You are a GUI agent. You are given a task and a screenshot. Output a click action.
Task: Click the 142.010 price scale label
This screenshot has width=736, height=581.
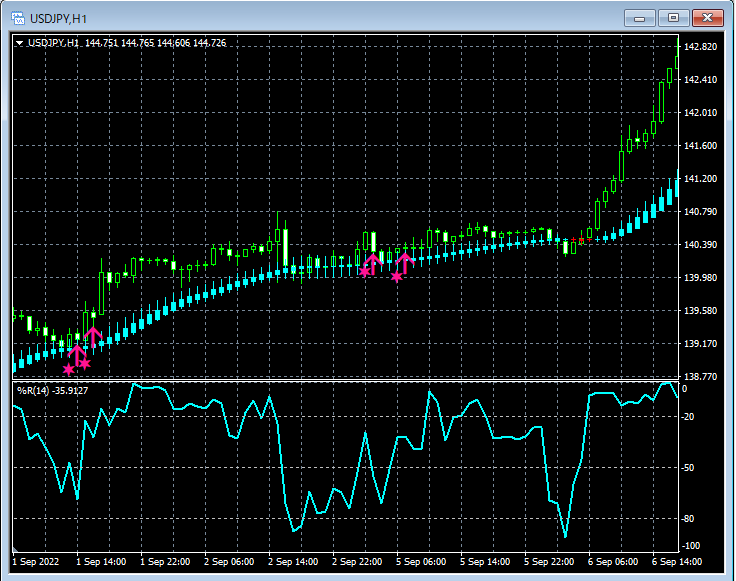click(700, 113)
